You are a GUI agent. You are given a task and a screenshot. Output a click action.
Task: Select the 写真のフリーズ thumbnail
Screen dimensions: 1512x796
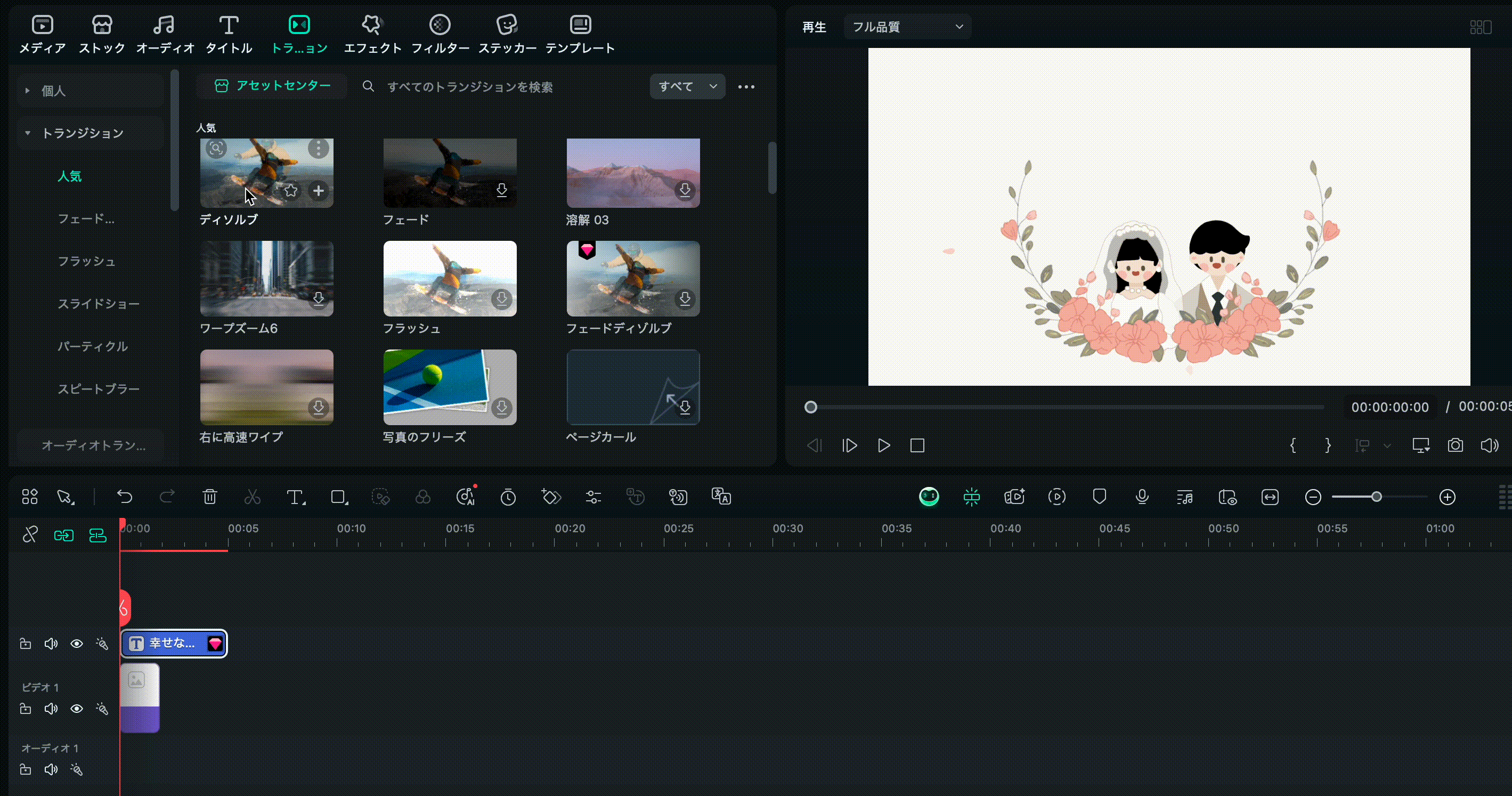tap(450, 387)
